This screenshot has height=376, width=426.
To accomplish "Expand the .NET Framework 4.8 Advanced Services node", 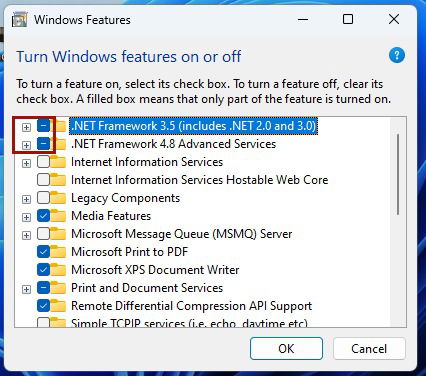I will click(x=26, y=145).
